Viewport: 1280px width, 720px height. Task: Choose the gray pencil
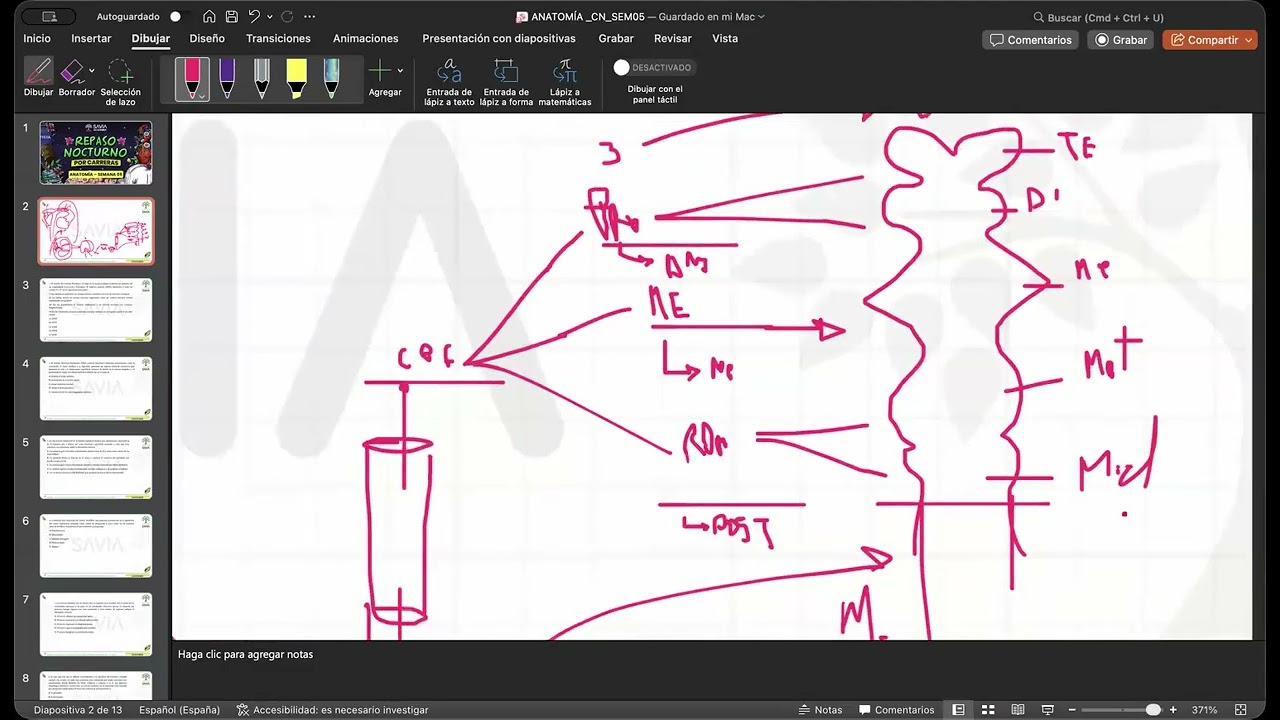(262, 78)
